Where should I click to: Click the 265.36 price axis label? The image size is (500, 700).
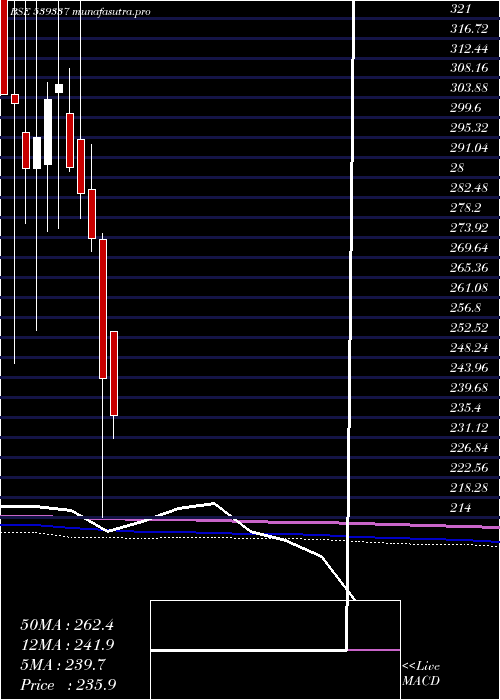tap(469, 268)
